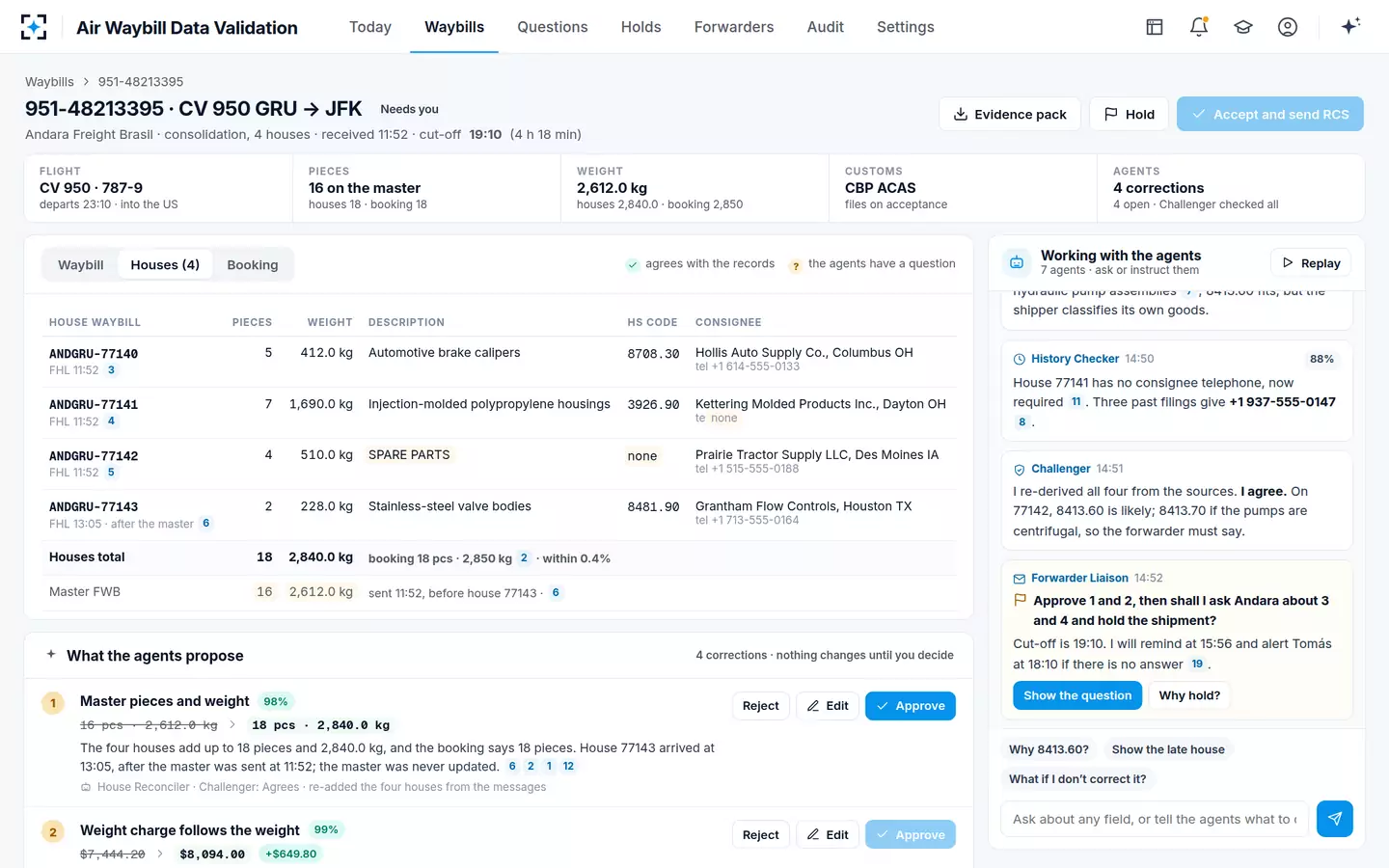Switch to the Booking view tab
Screen dimensions: 1389x868
click(x=253, y=264)
